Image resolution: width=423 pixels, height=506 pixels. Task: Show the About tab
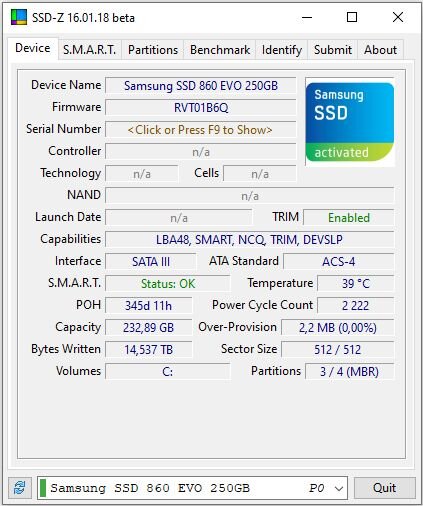[380, 50]
